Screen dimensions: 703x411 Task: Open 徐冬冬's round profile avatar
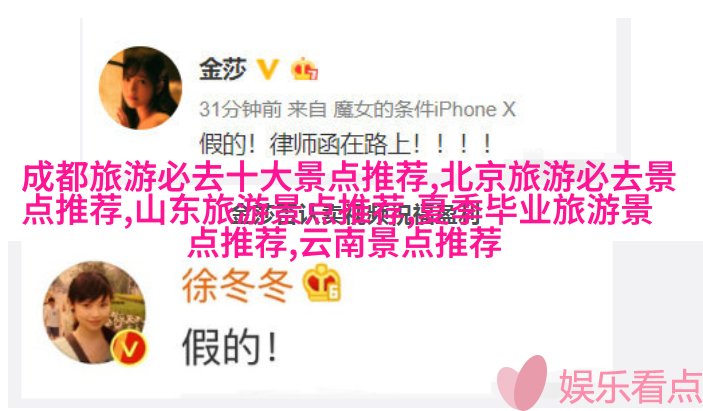pyautogui.click(x=95, y=312)
